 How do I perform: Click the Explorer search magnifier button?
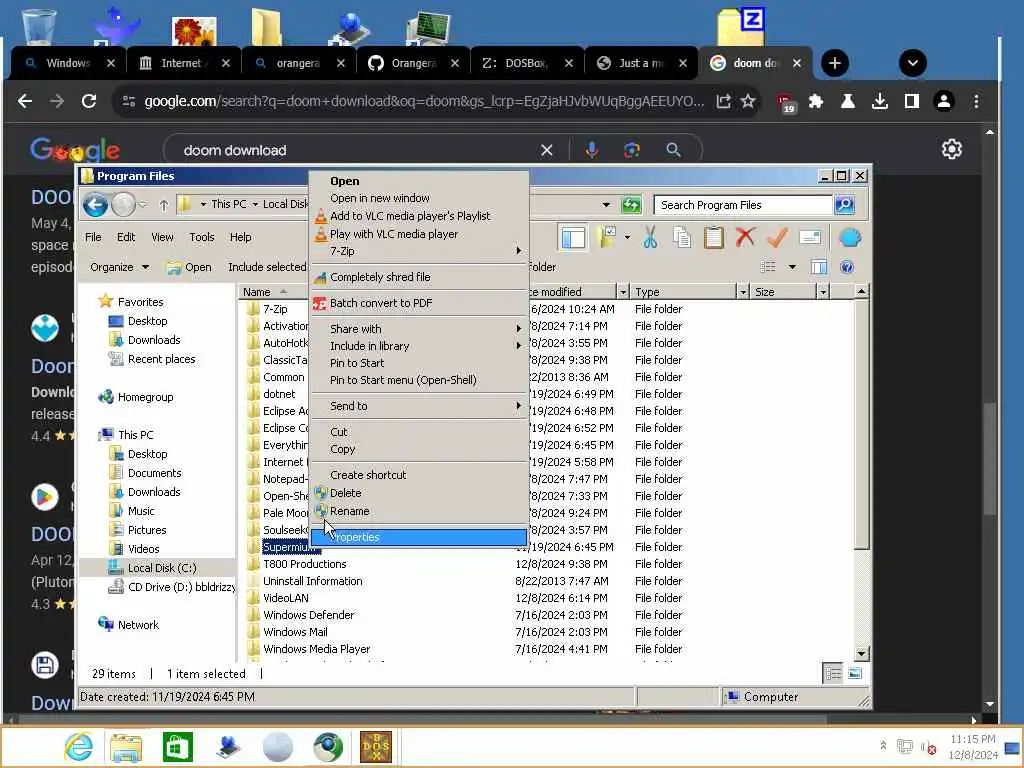(x=844, y=205)
